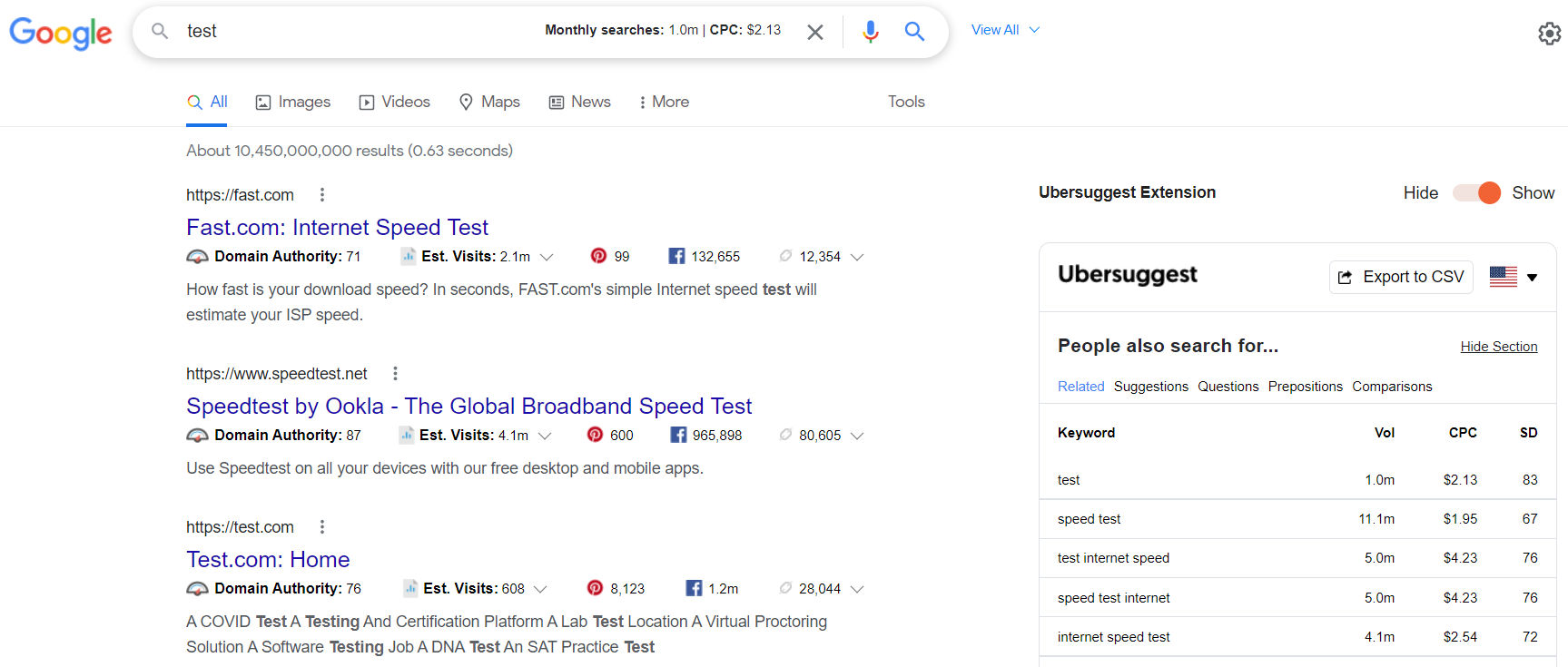Toggle the Ubersuggest Extension Hide/Show switch
The image size is (1568, 667).
(x=1476, y=192)
